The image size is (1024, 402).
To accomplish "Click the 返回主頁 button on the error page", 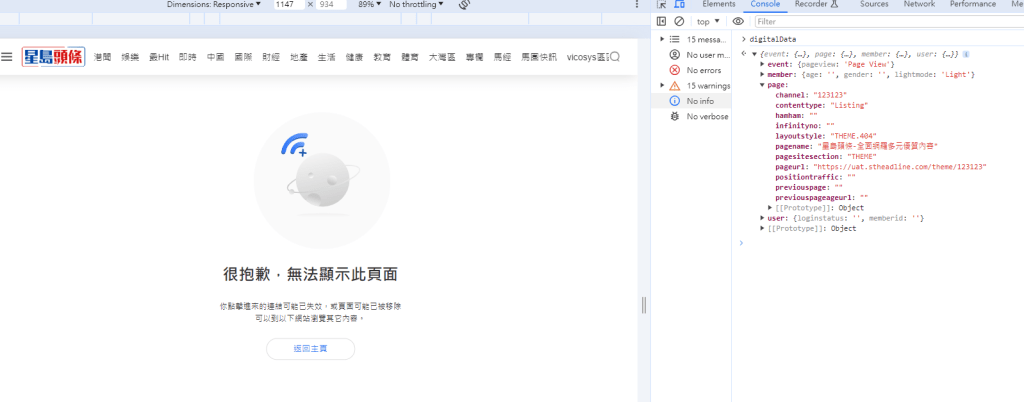I will (x=310, y=349).
